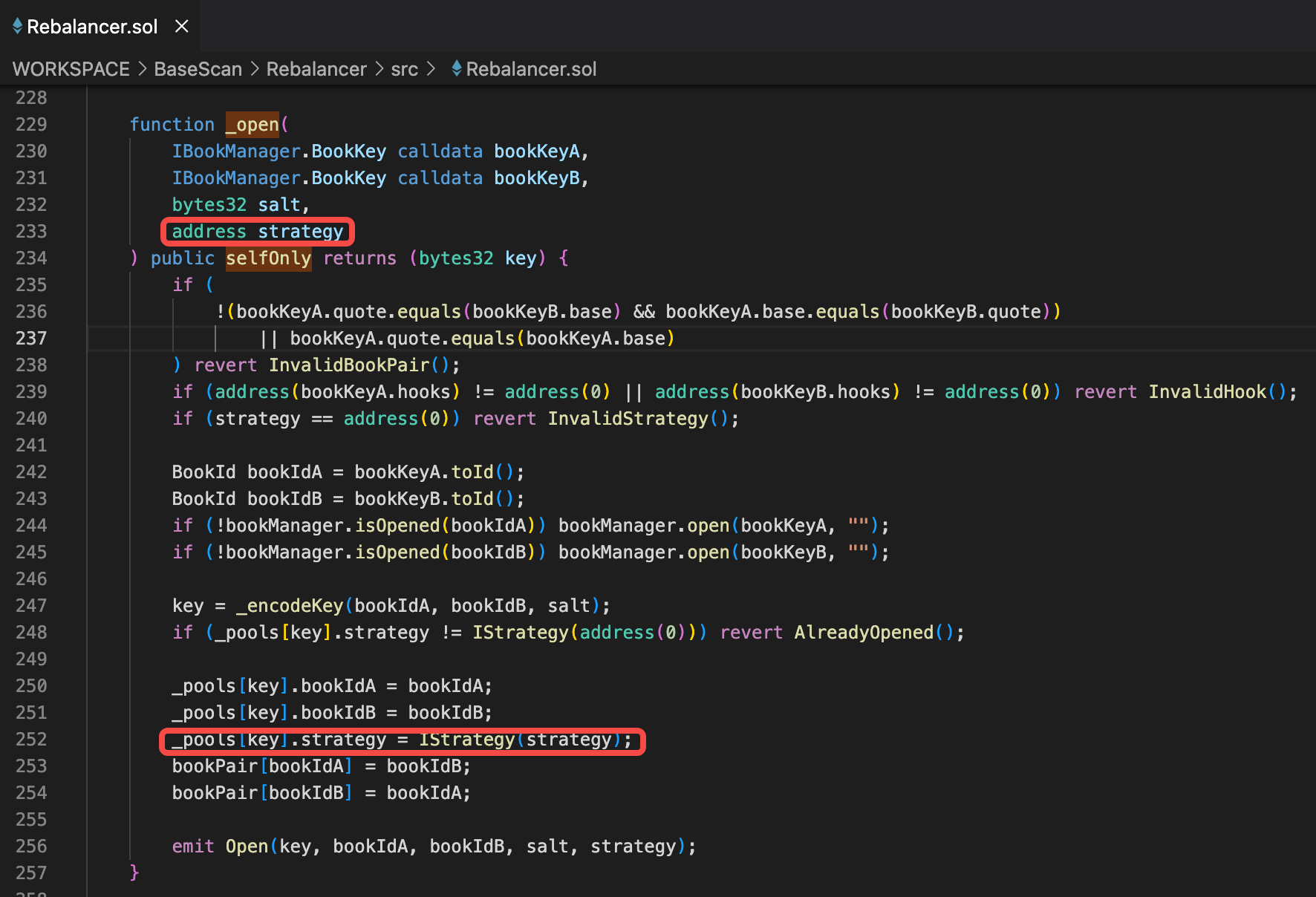
Task: Close the Rebalancer.sol tab
Action: point(182,27)
